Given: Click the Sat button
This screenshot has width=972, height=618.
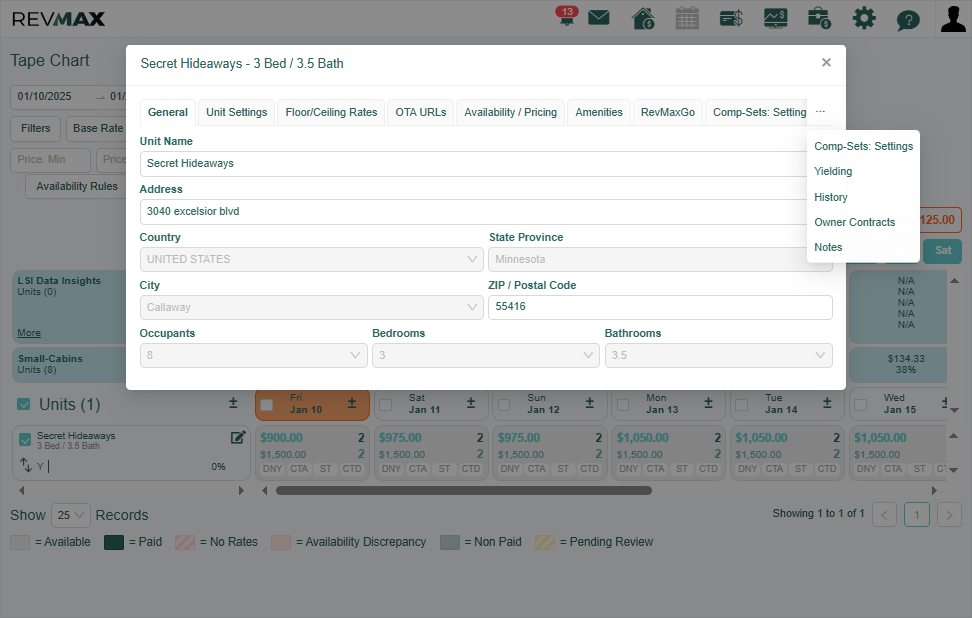Looking at the screenshot, I should tap(943, 250).
